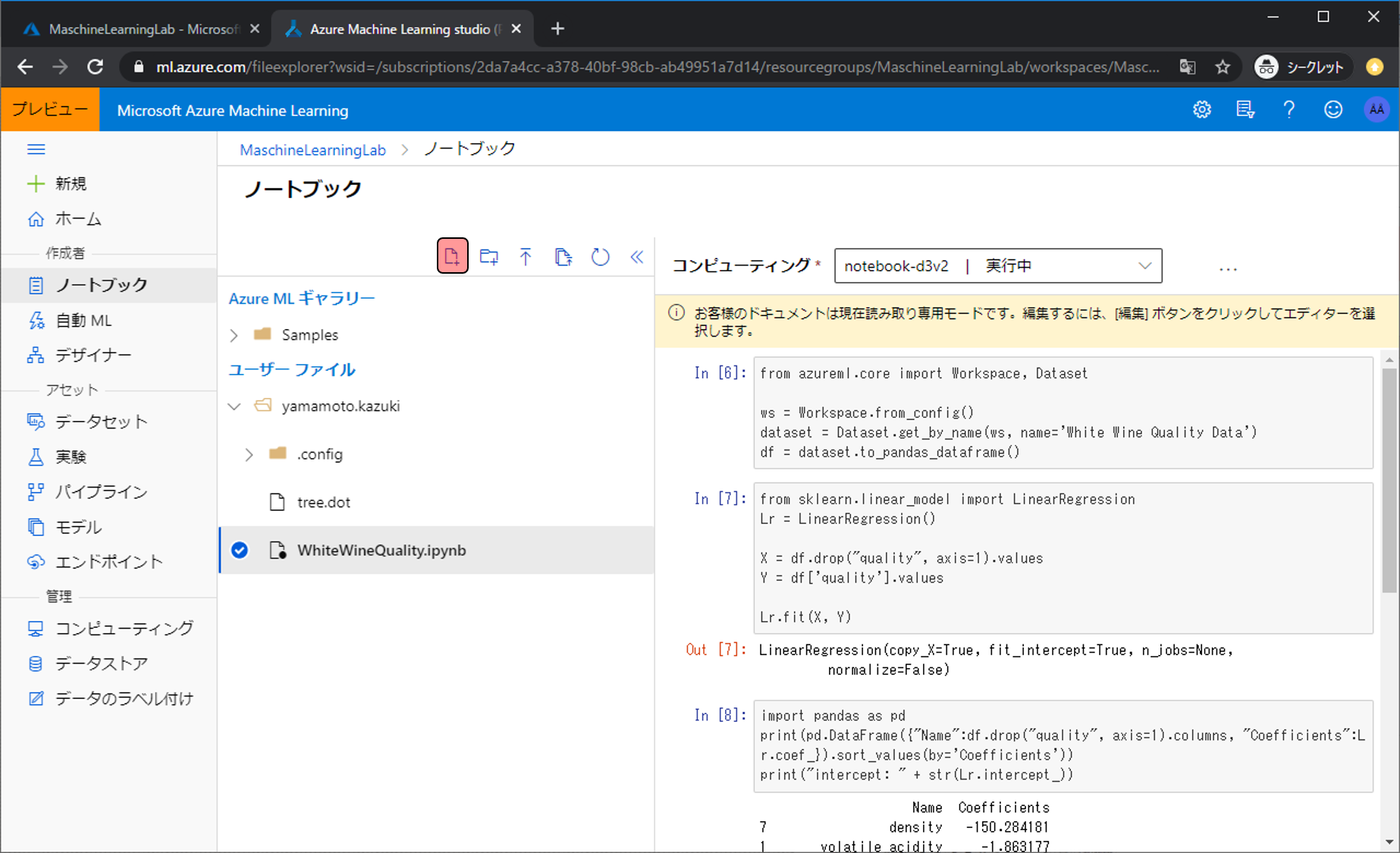Toggle the hamburger navigation menu
The height and width of the screenshot is (853, 1400).
(x=36, y=149)
